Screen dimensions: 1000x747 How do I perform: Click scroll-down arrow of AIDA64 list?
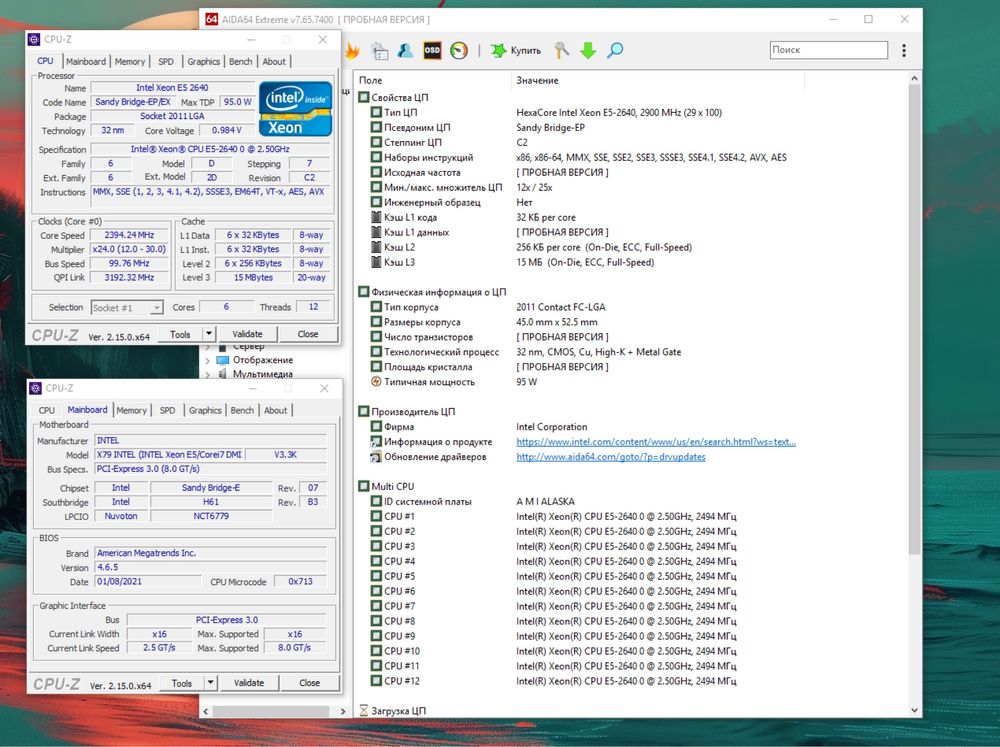914,710
